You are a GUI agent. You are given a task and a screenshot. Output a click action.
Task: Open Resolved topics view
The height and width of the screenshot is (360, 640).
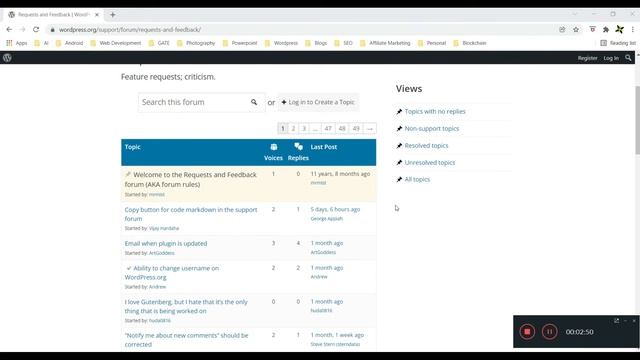[x=427, y=146]
